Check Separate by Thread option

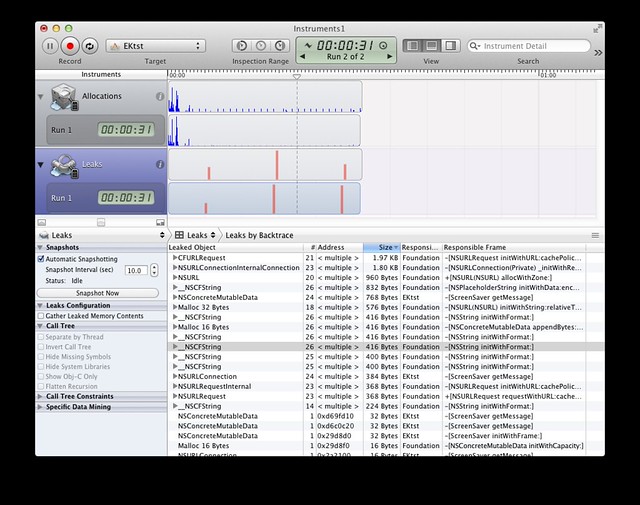(x=41, y=337)
